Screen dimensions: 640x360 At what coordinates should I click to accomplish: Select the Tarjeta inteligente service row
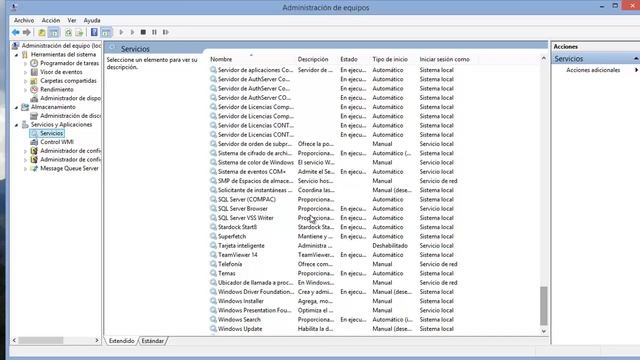pos(333,246)
